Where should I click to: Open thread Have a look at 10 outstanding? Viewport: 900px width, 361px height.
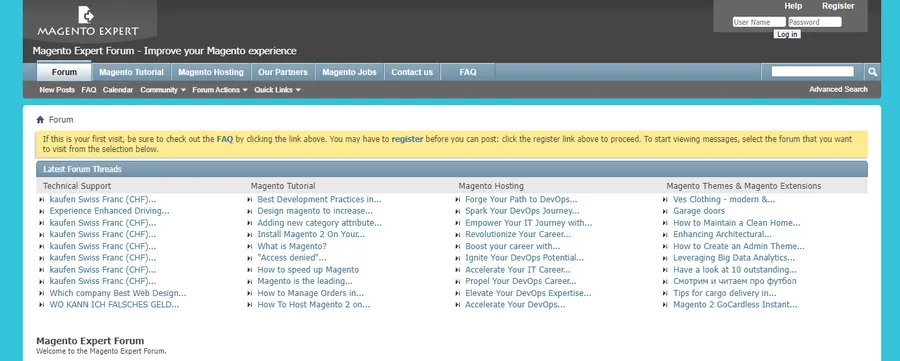click(x=735, y=270)
